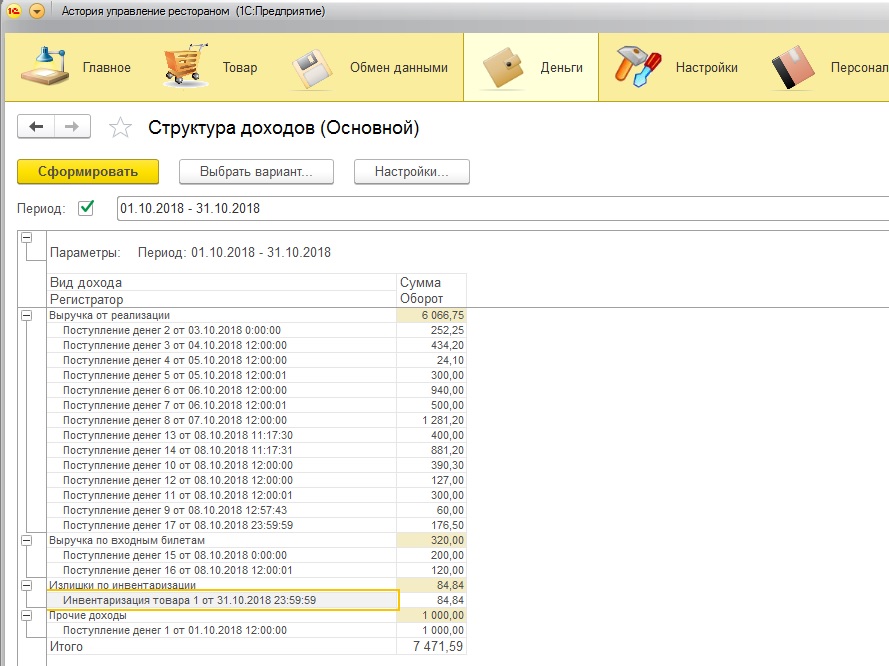Open the title bar dropdown menu arrow
Viewport: 889px width, 666px height.
pos(37,11)
